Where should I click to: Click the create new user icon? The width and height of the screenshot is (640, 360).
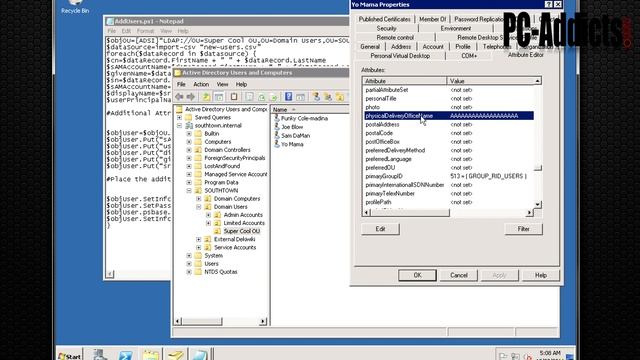[316, 97]
